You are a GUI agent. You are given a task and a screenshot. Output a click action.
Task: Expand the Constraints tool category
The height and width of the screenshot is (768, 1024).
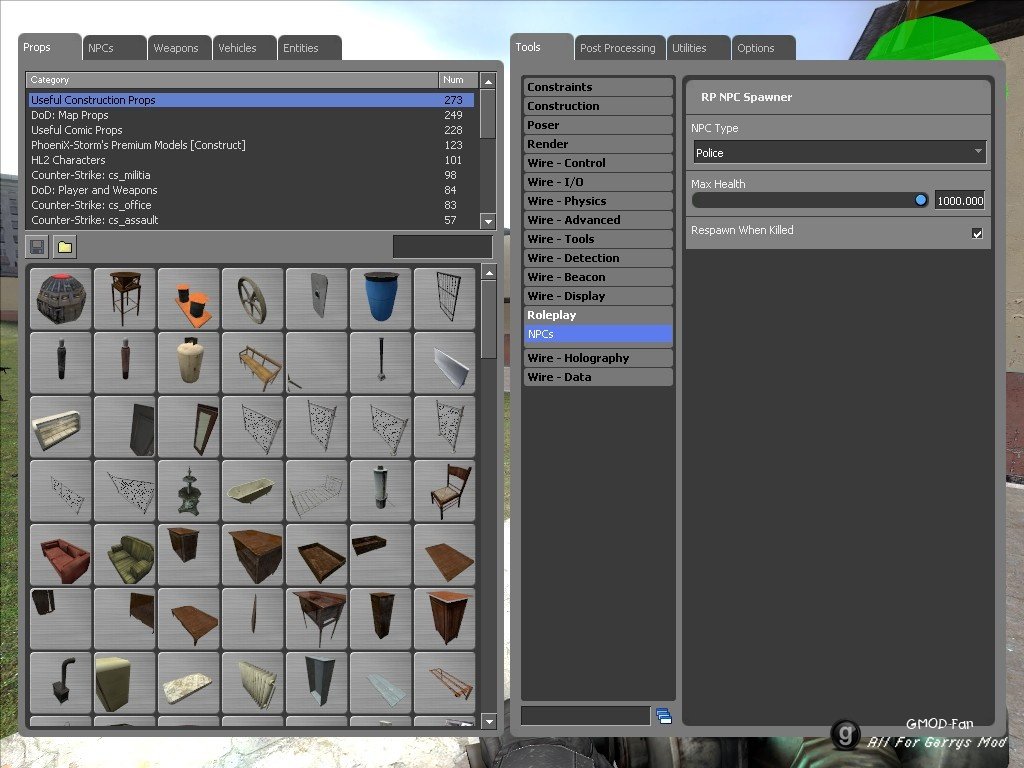(x=598, y=87)
